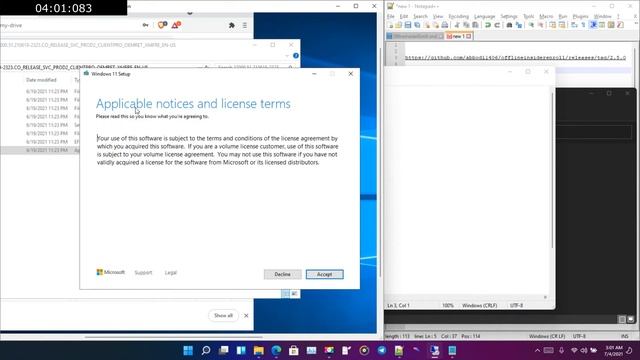Click the Zoom In icon in Notepad++
The width and height of the screenshot is (640, 360).
pos(531,25)
